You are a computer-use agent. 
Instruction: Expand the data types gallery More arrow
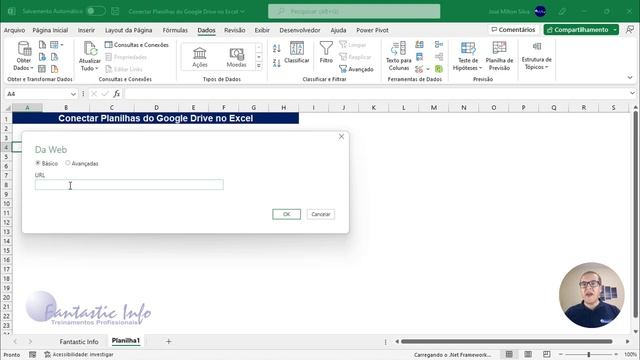click(259, 66)
